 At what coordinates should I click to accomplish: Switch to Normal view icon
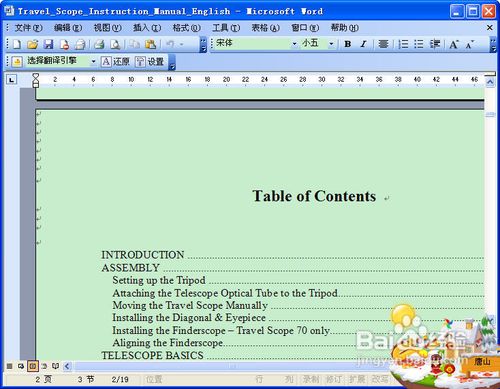point(10,366)
